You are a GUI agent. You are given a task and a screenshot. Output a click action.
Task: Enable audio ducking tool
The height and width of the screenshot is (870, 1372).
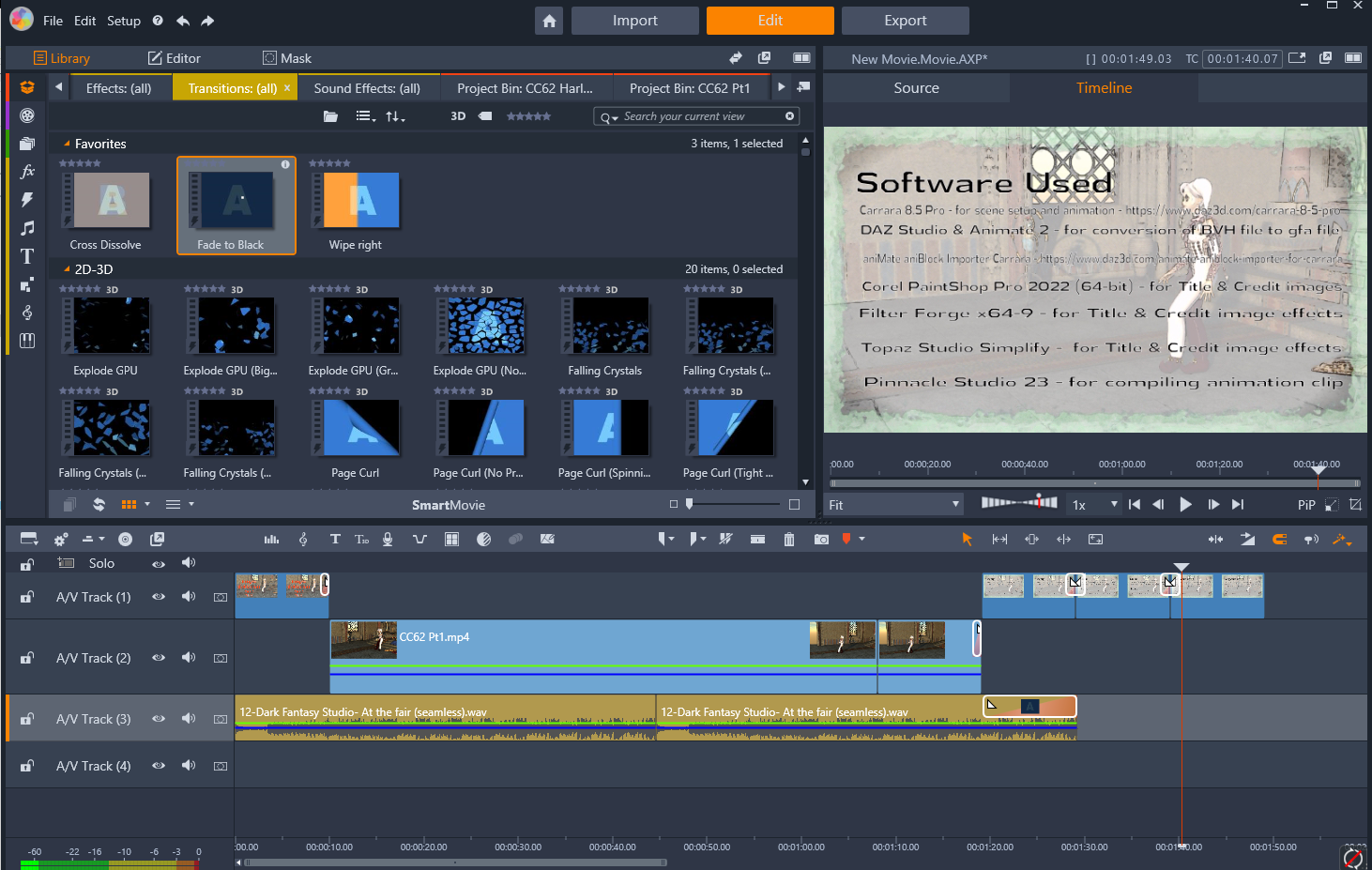419,539
